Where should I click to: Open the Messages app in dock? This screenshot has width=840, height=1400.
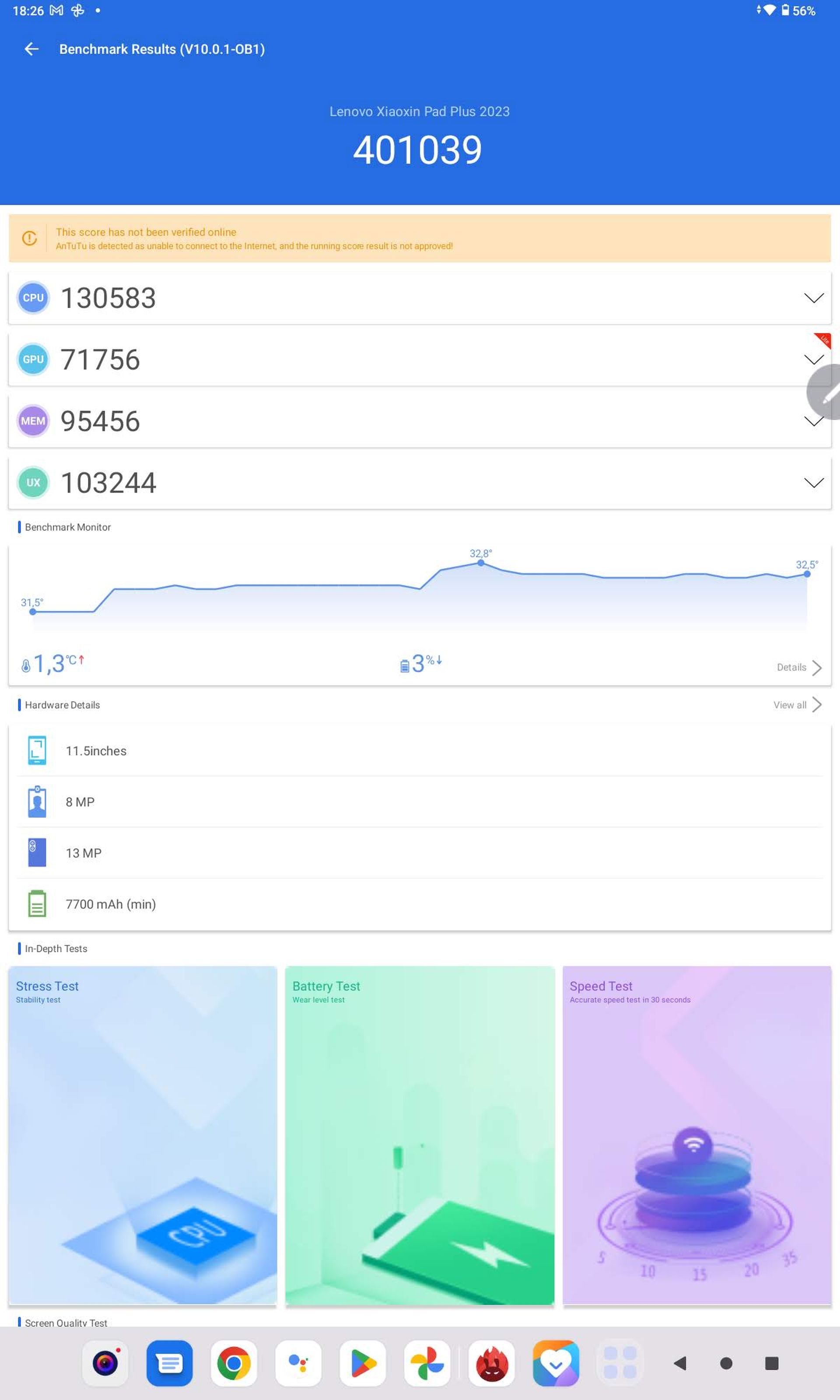tap(169, 1363)
